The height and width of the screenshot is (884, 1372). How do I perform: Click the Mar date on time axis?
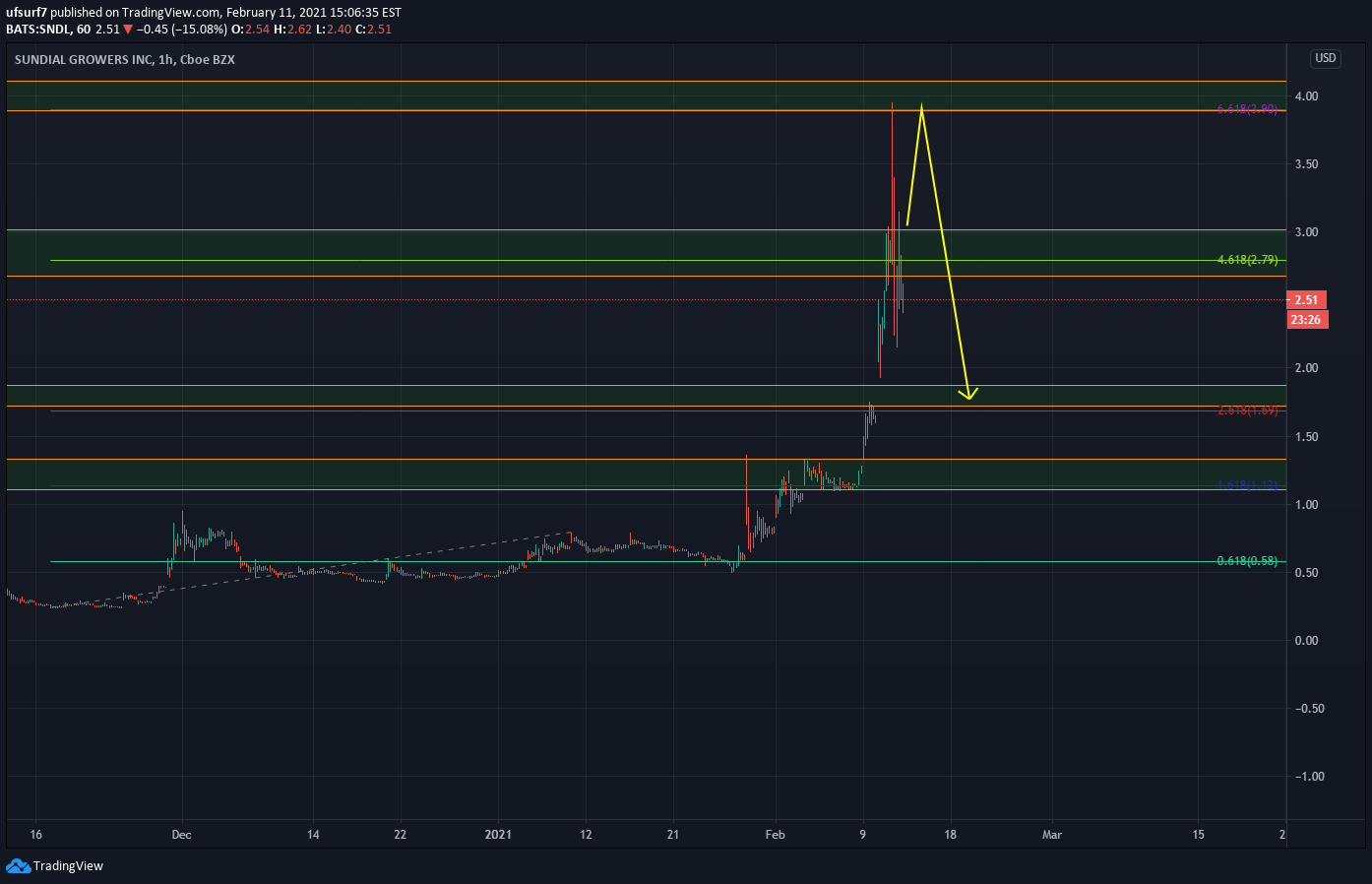(x=1052, y=835)
